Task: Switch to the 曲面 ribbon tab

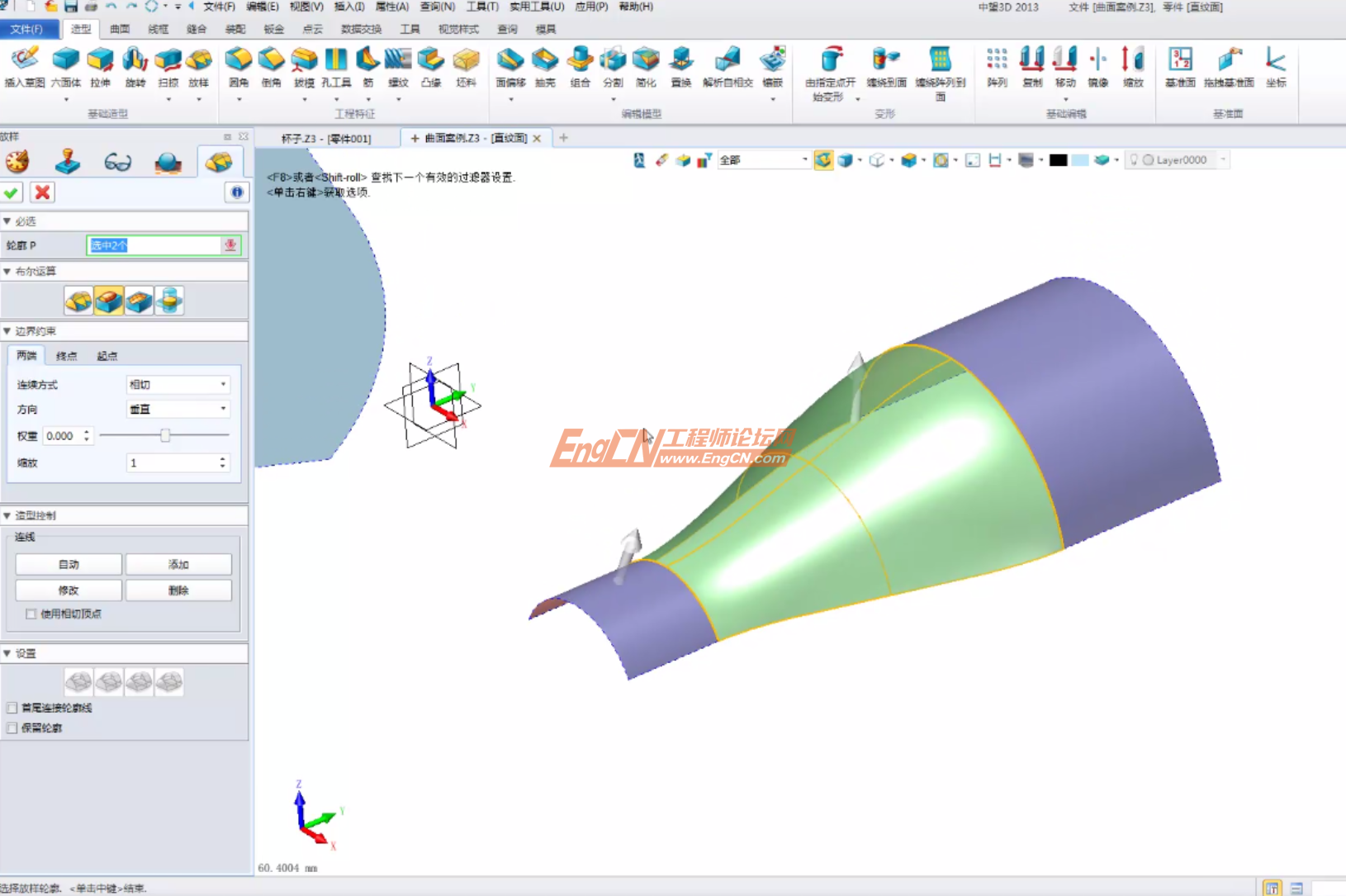Action: click(x=118, y=28)
